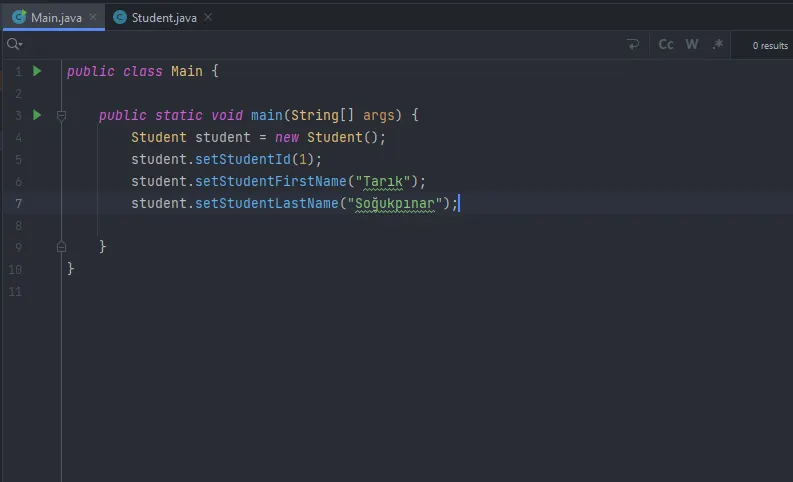Image resolution: width=793 pixels, height=482 pixels.
Task: Close the Main.java tab
Action: tap(93, 17)
